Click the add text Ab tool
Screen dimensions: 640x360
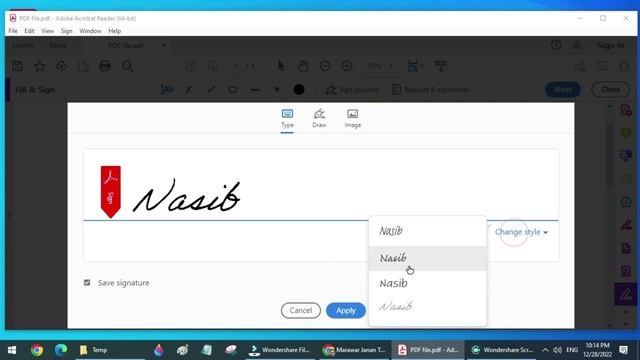(167, 89)
